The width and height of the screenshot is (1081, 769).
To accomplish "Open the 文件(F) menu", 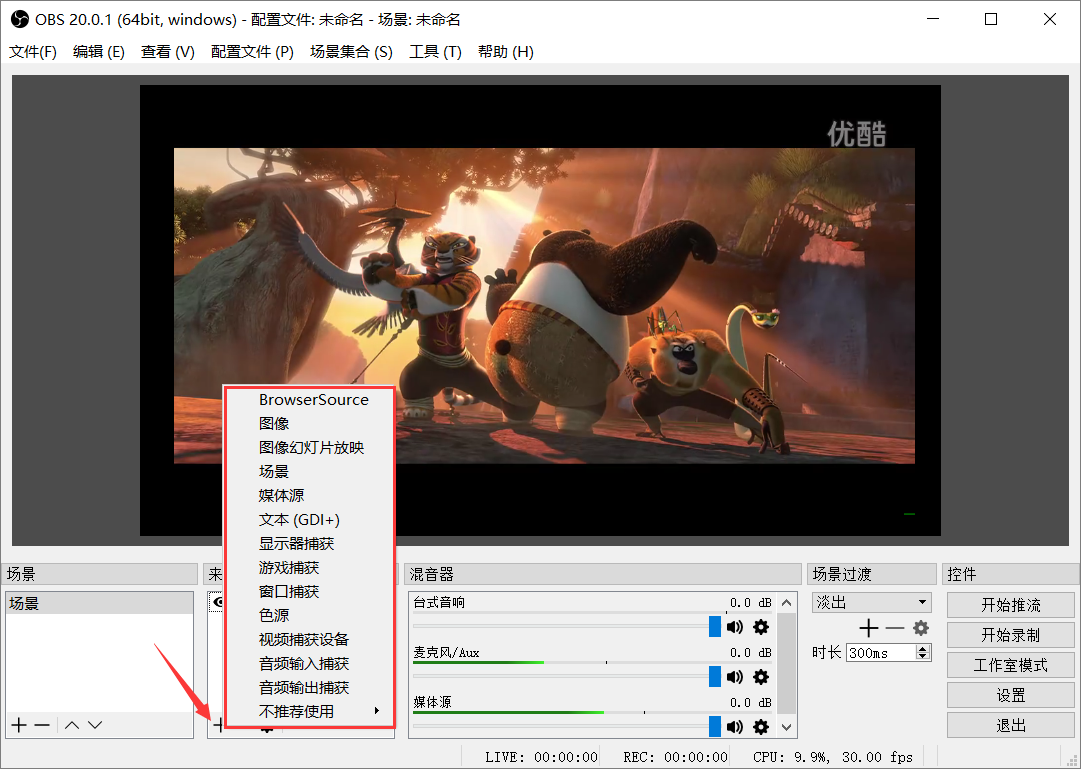I will pos(33,52).
